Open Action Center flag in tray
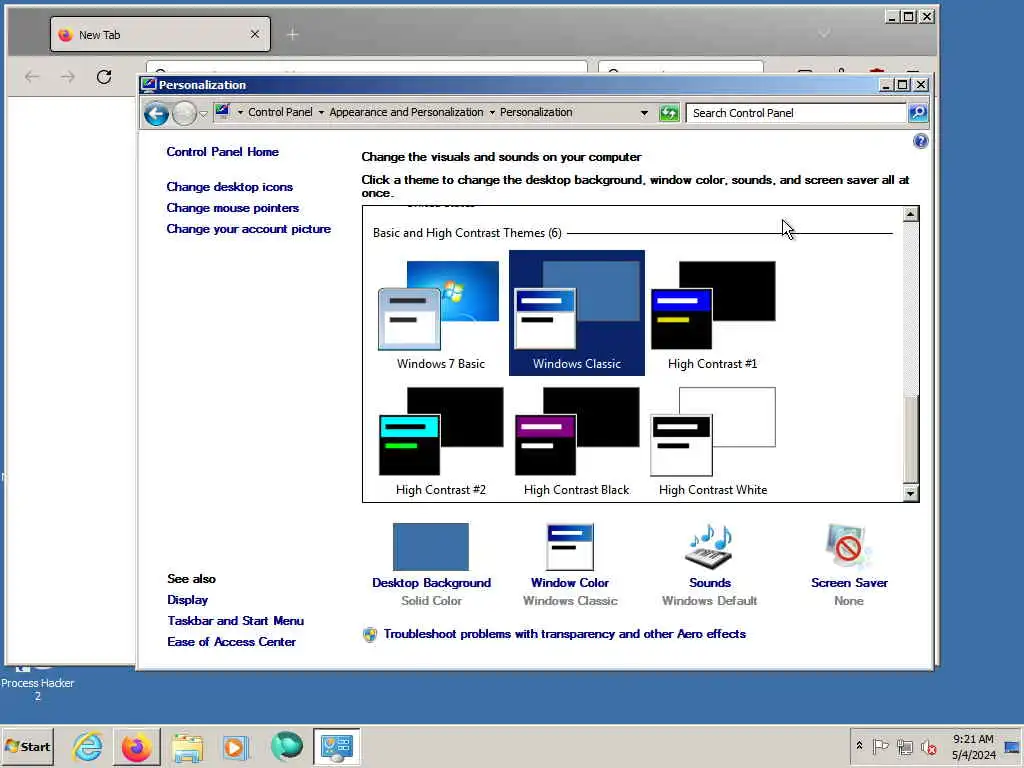This screenshot has height=768, width=1024. [x=880, y=746]
